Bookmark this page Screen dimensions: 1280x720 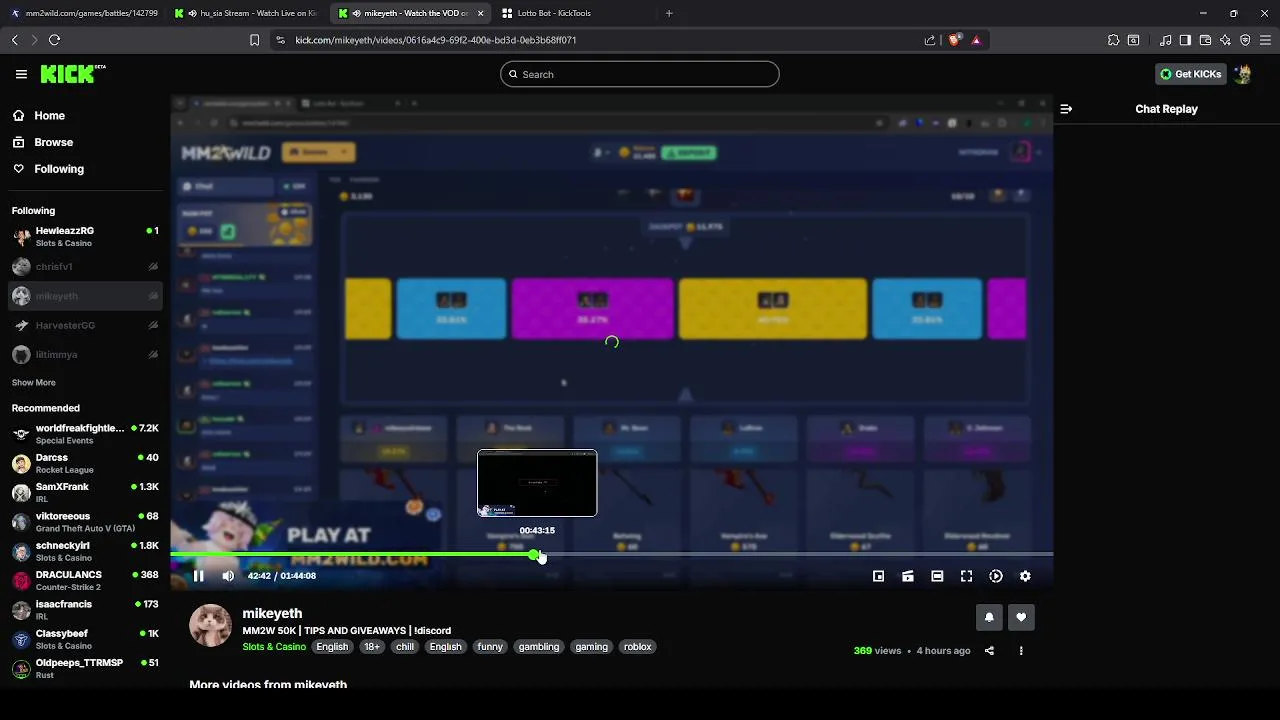click(254, 40)
